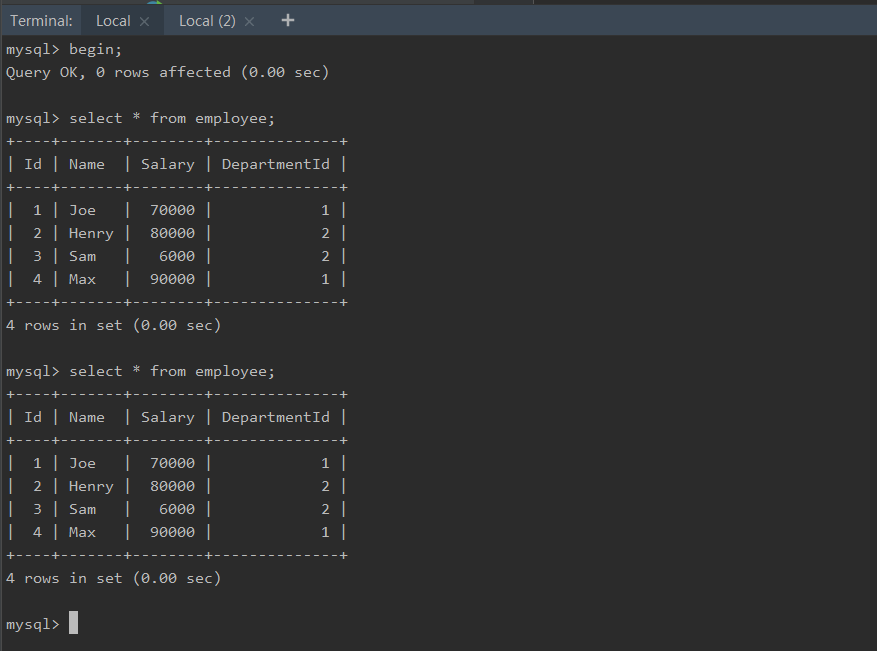Click salary '6000' in lower result table

tap(177, 509)
